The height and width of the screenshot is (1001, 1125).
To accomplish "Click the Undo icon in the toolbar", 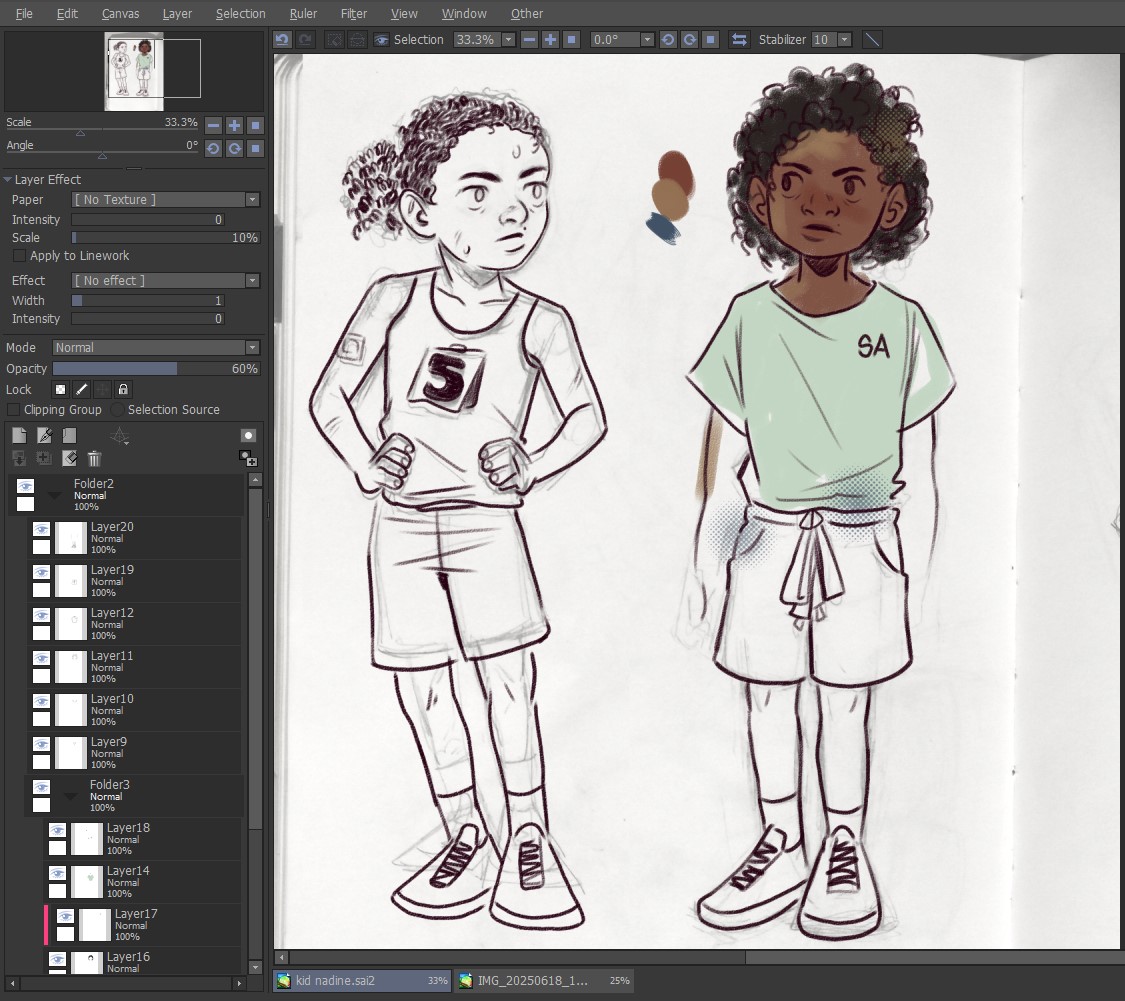I will tap(283, 39).
